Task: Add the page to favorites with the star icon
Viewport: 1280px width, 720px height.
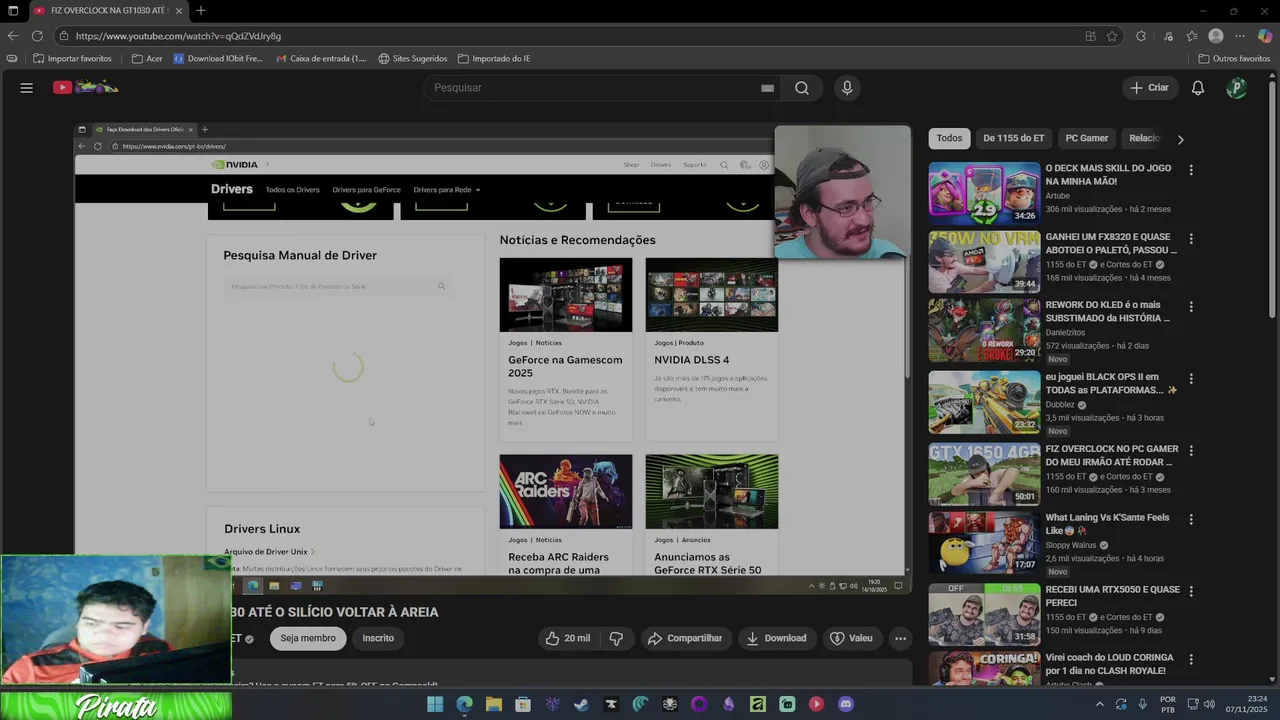Action: [x=1112, y=36]
